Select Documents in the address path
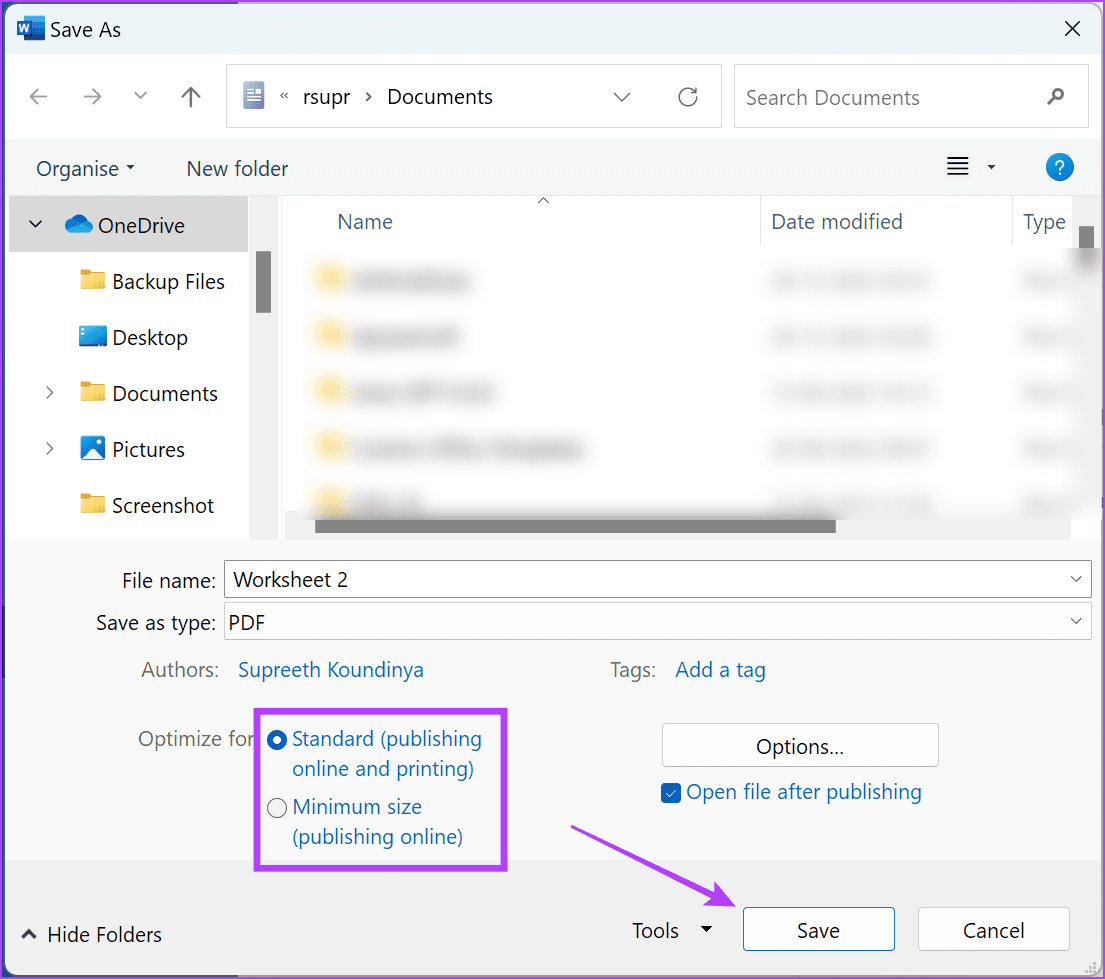 tap(440, 97)
